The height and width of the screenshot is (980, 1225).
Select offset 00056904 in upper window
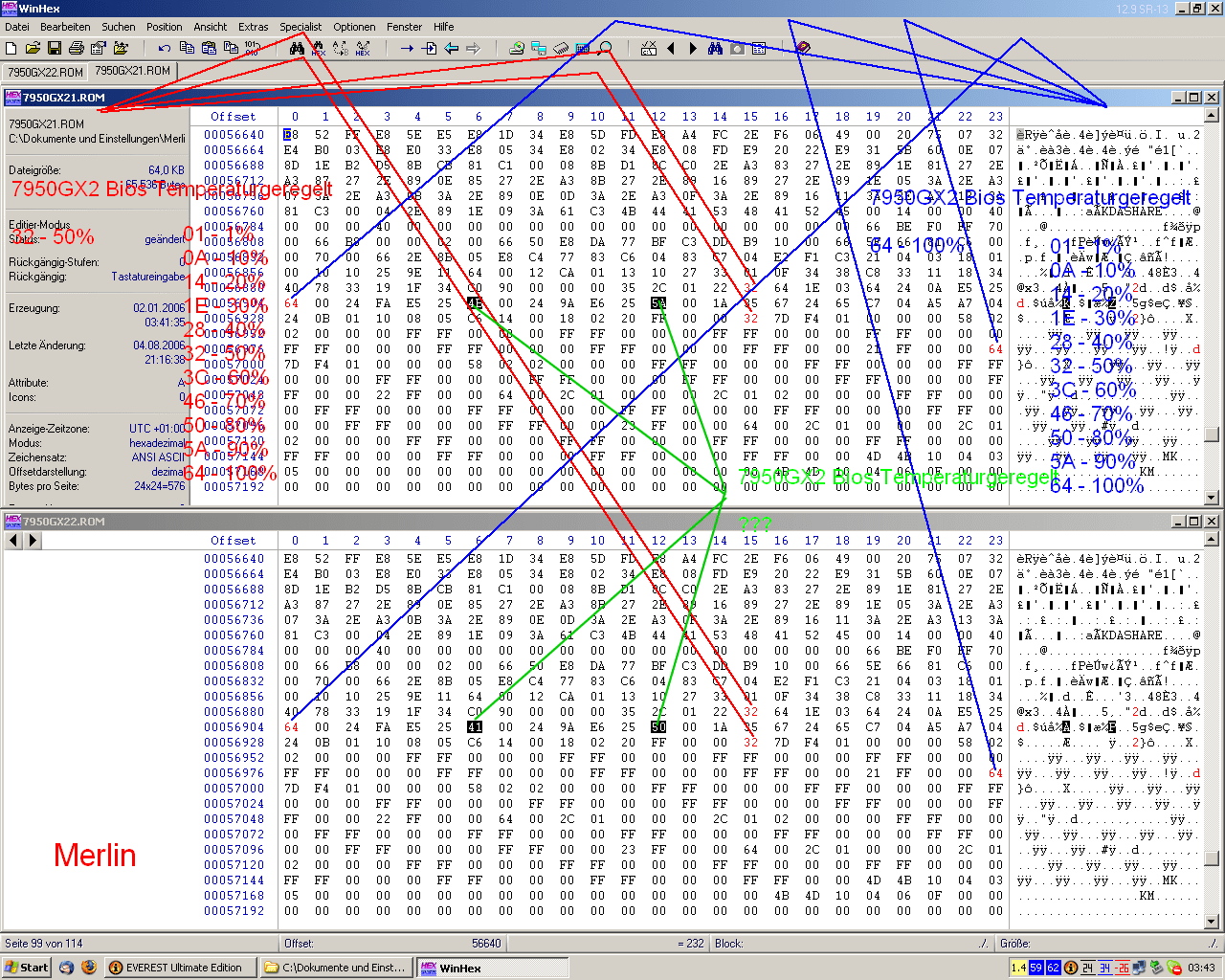pyautogui.click(x=234, y=303)
